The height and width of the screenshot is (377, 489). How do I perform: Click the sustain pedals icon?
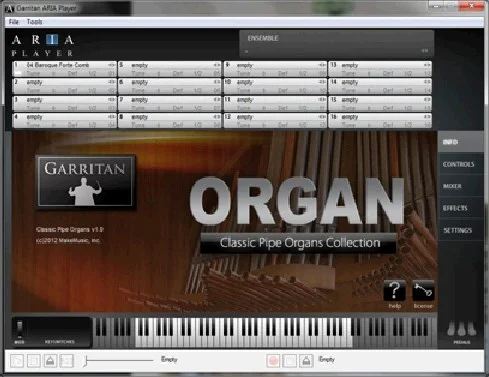(x=462, y=328)
